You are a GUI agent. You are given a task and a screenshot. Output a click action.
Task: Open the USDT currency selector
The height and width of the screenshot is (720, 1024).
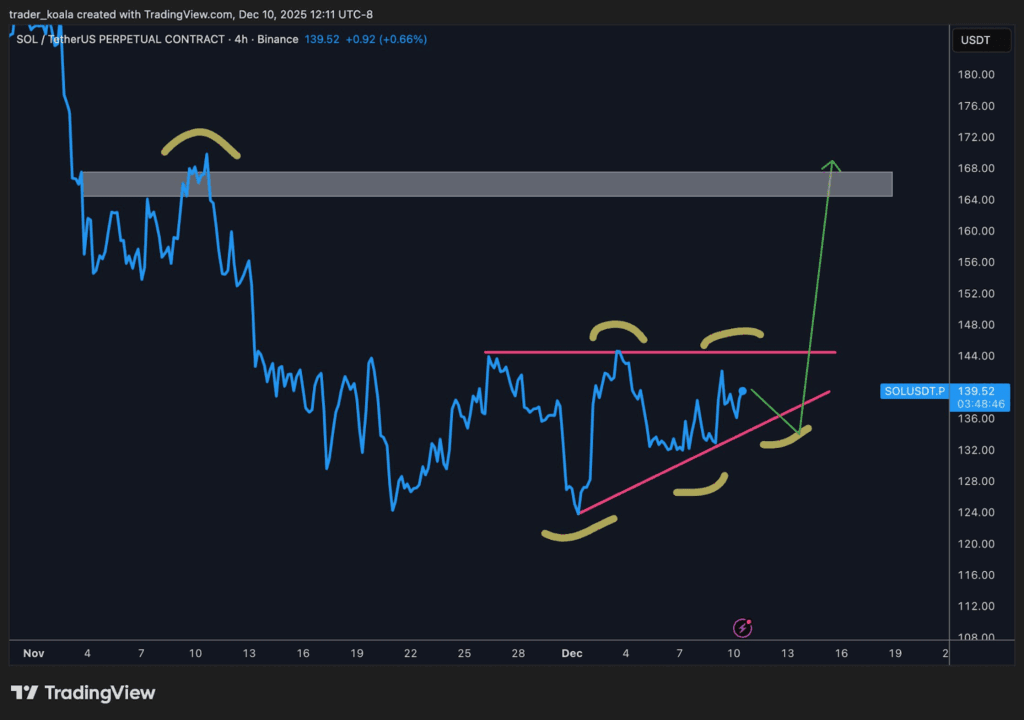981,41
